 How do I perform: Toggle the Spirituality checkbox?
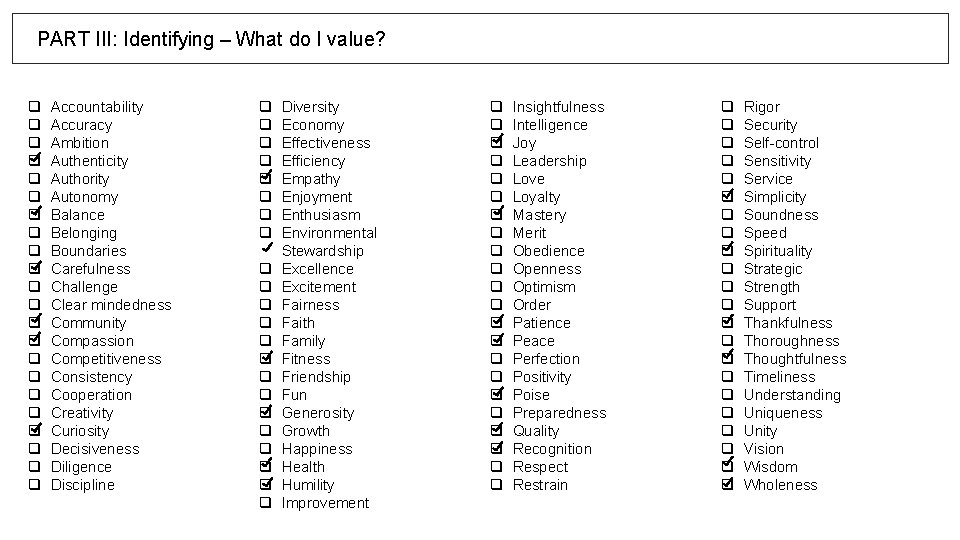click(x=727, y=251)
